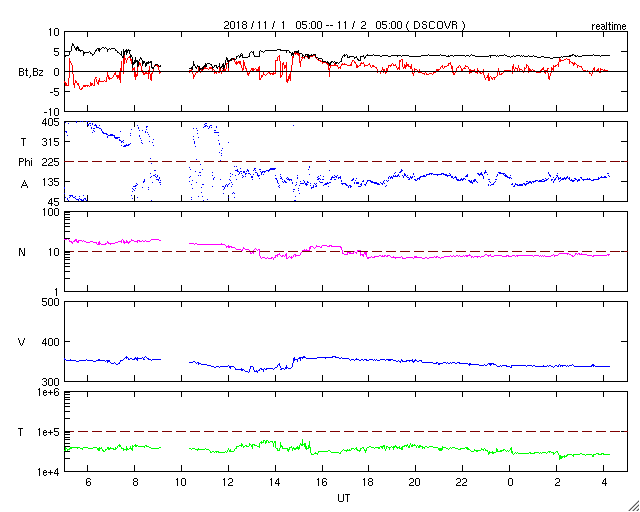
Task: Click the '315' tick on the Phi axis
Action: [x=51, y=142]
